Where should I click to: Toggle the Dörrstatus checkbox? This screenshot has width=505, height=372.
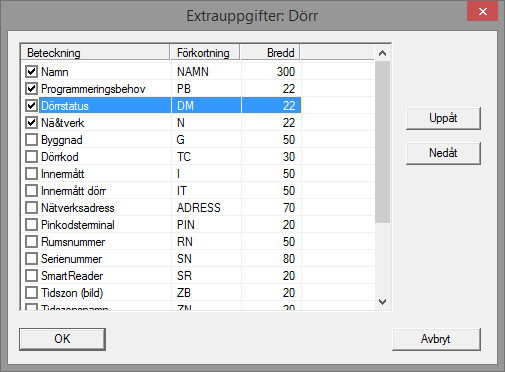[31, 106]
